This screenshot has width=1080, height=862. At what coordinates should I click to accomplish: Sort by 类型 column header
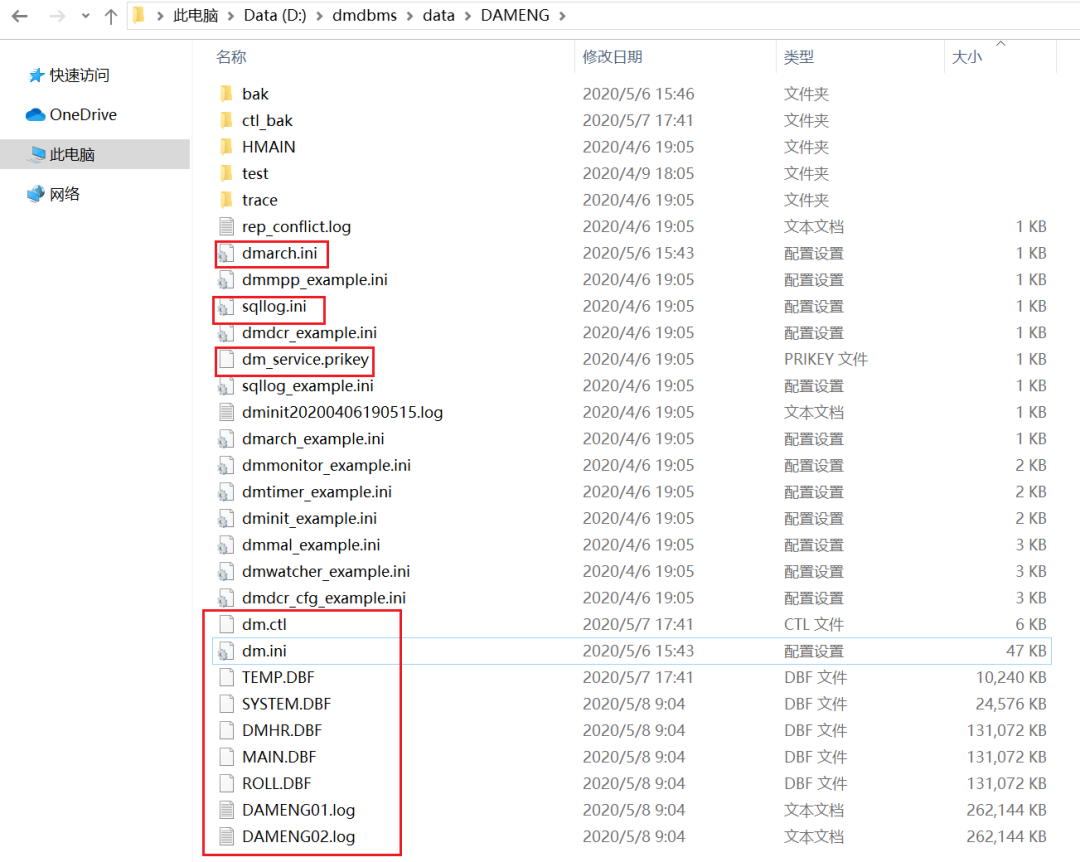(799, 57)
